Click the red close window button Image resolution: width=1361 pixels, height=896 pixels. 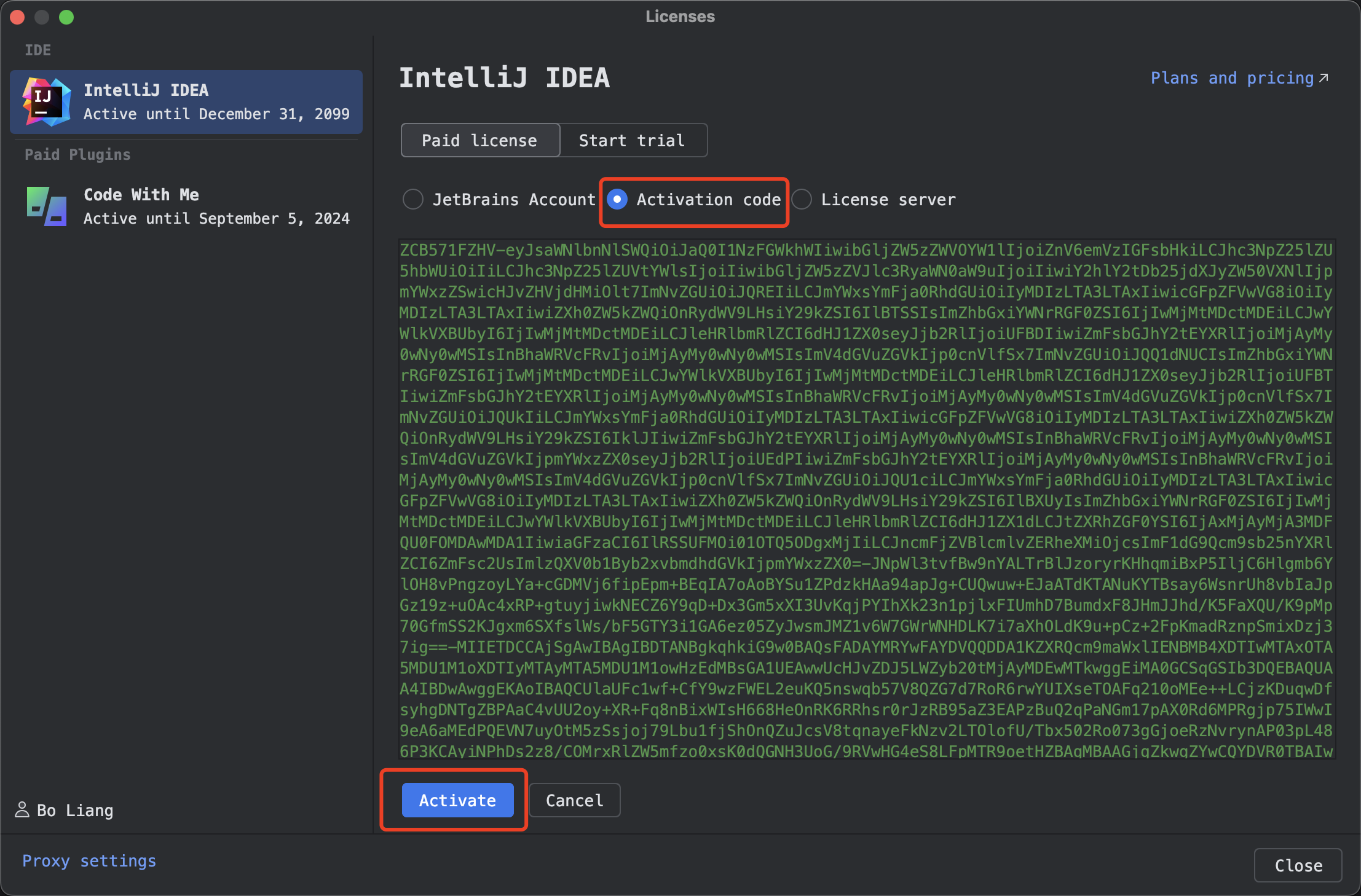17,17
